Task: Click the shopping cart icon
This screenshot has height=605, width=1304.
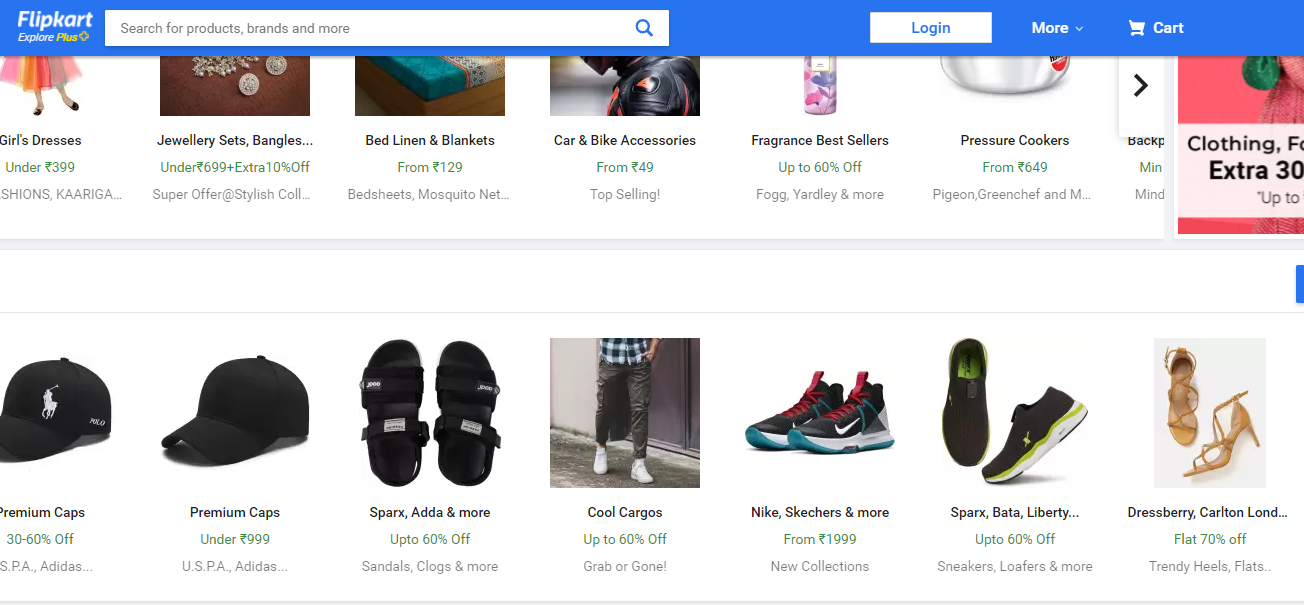Action: tap(1136, 28)
